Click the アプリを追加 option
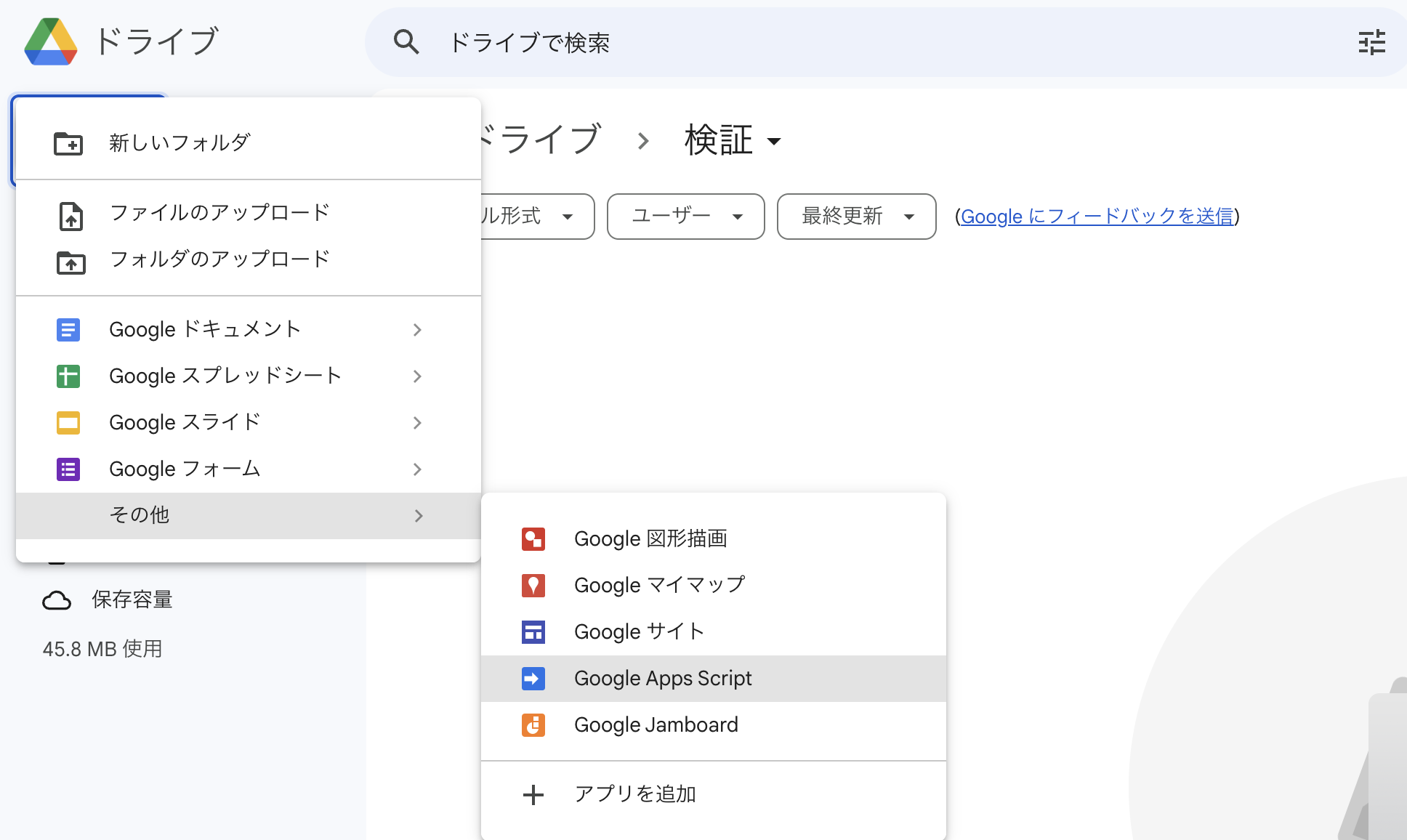 (635, 793)
